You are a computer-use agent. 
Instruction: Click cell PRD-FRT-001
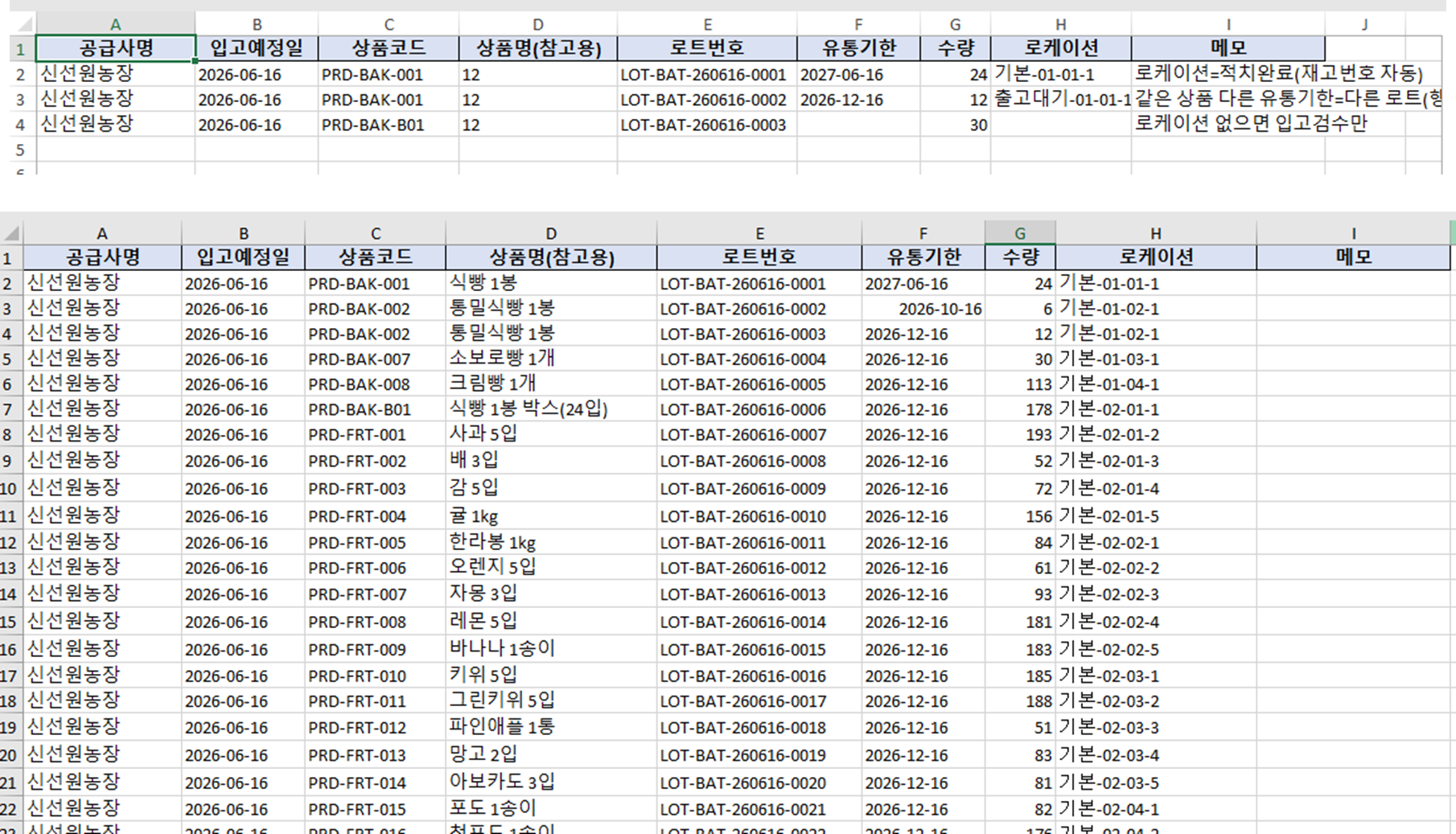pyautogui.click(x=375, y=434)
